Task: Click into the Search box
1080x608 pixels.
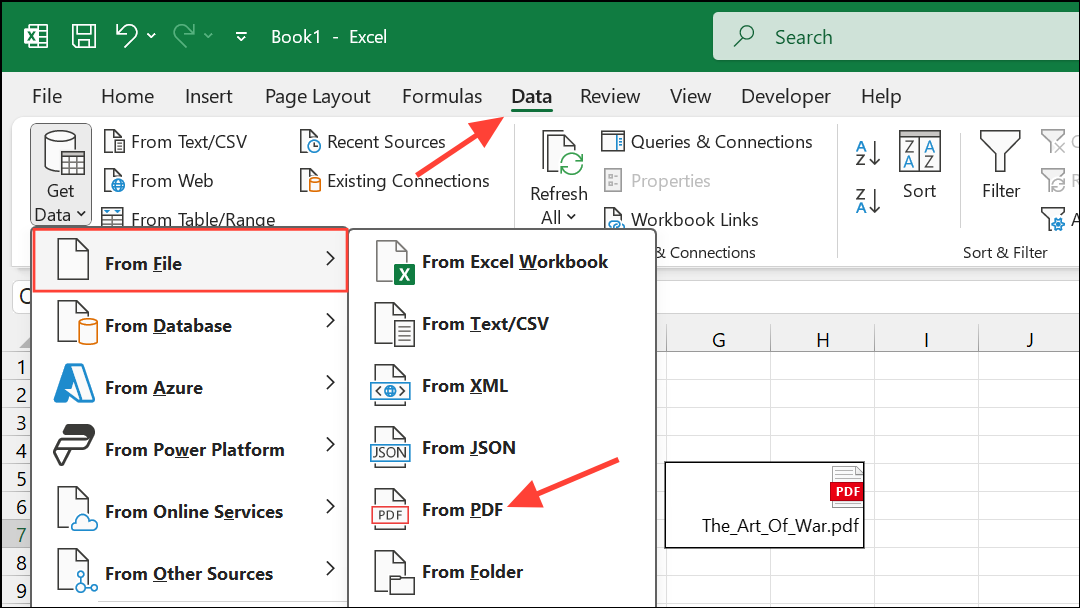Action: click(896, 36)
